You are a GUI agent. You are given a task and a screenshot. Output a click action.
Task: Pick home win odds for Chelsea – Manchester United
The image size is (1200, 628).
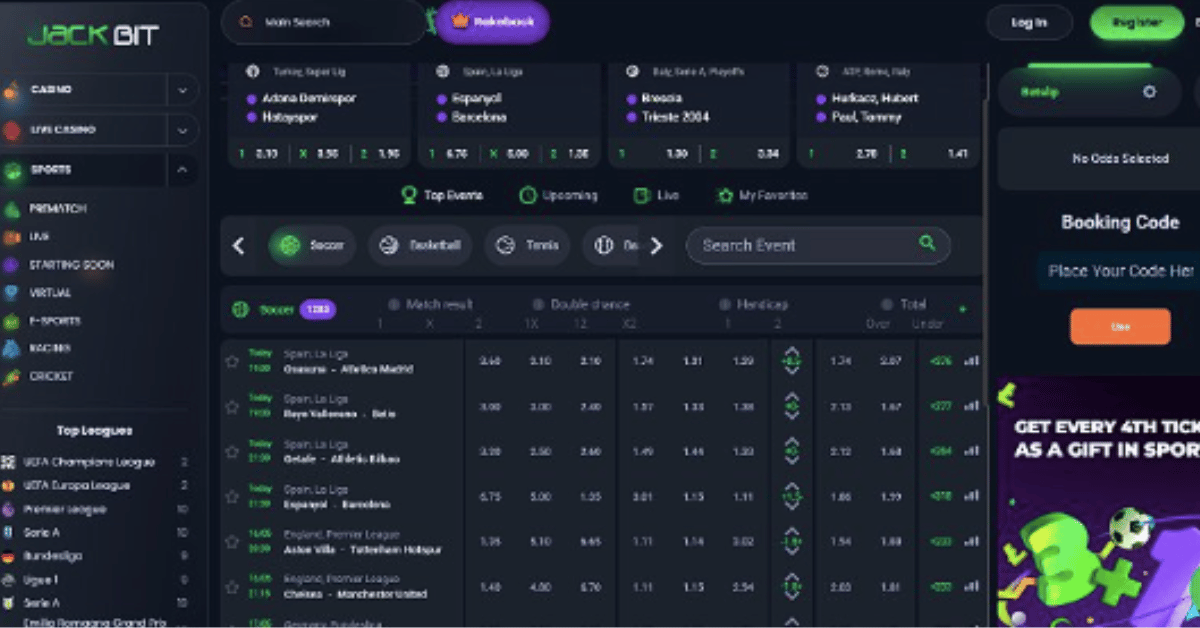tap(491, 587)
